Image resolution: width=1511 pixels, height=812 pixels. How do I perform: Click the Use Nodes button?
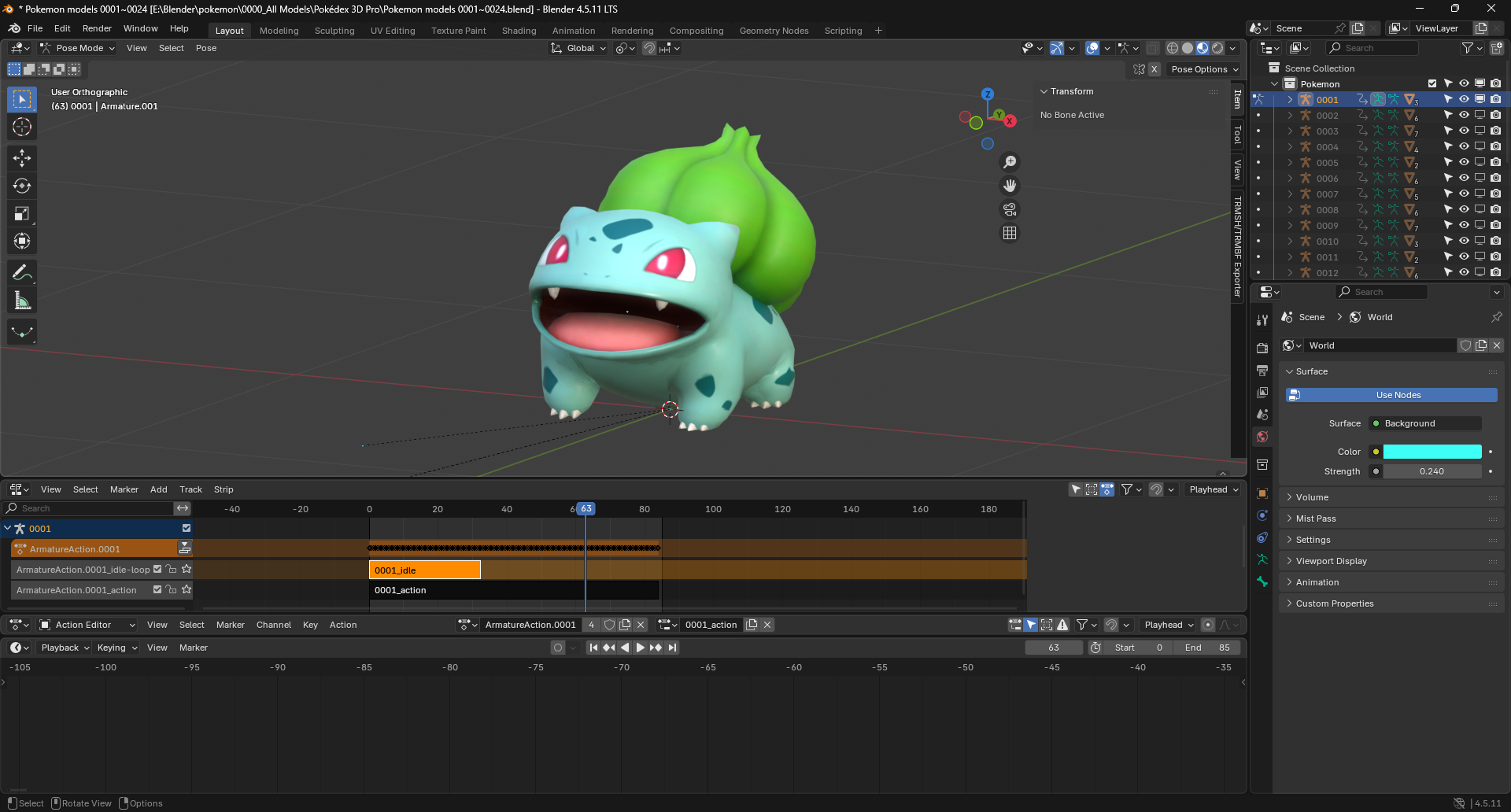[1391, 395]
